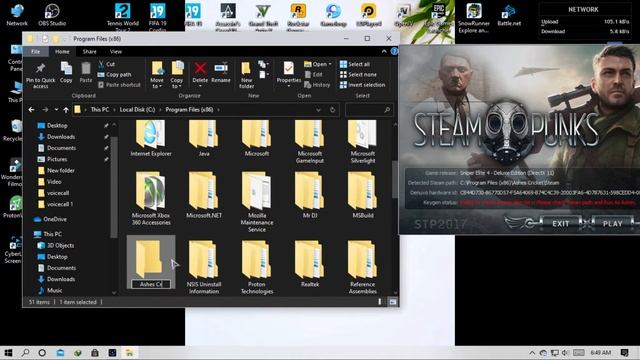640x360 pixels.
Task: Open Battle.net desktop shortcut
Action: 509,15
